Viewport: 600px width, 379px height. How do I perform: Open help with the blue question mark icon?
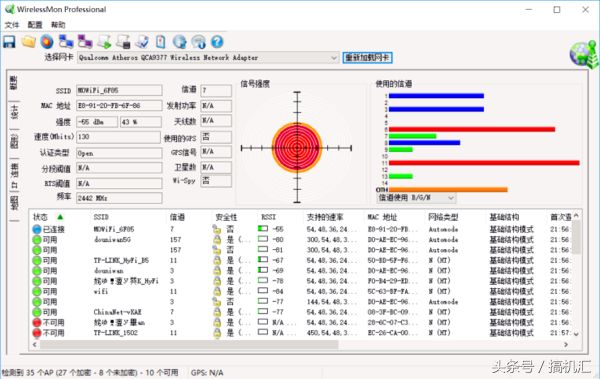[217, 41]
